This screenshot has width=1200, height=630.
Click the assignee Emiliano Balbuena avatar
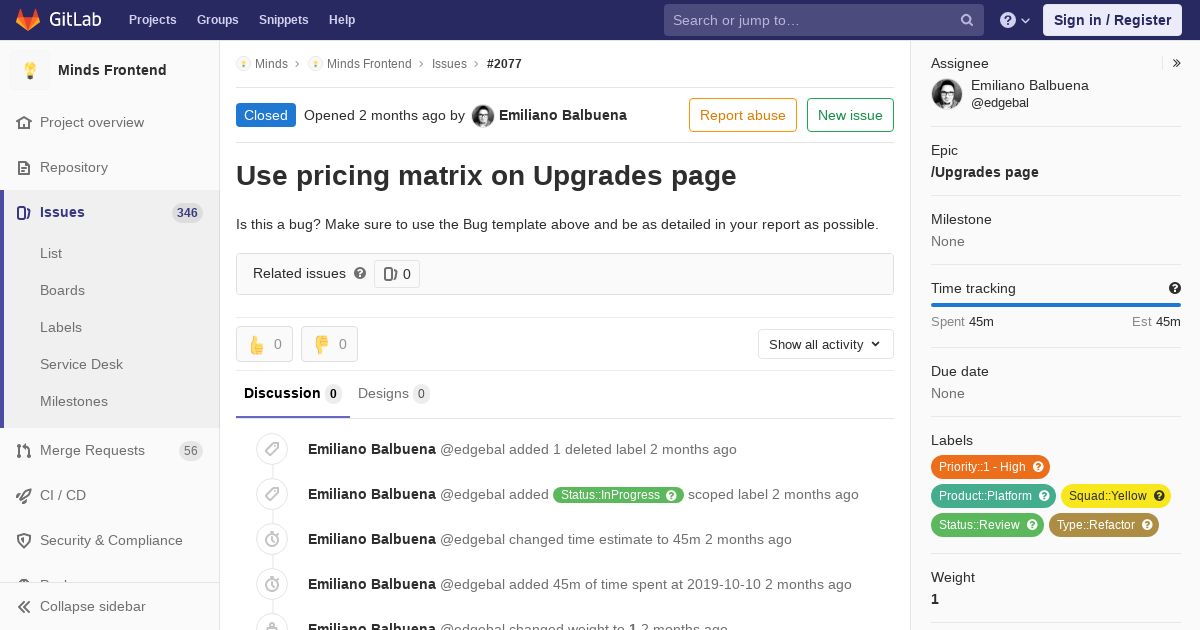tap(947, 94)
